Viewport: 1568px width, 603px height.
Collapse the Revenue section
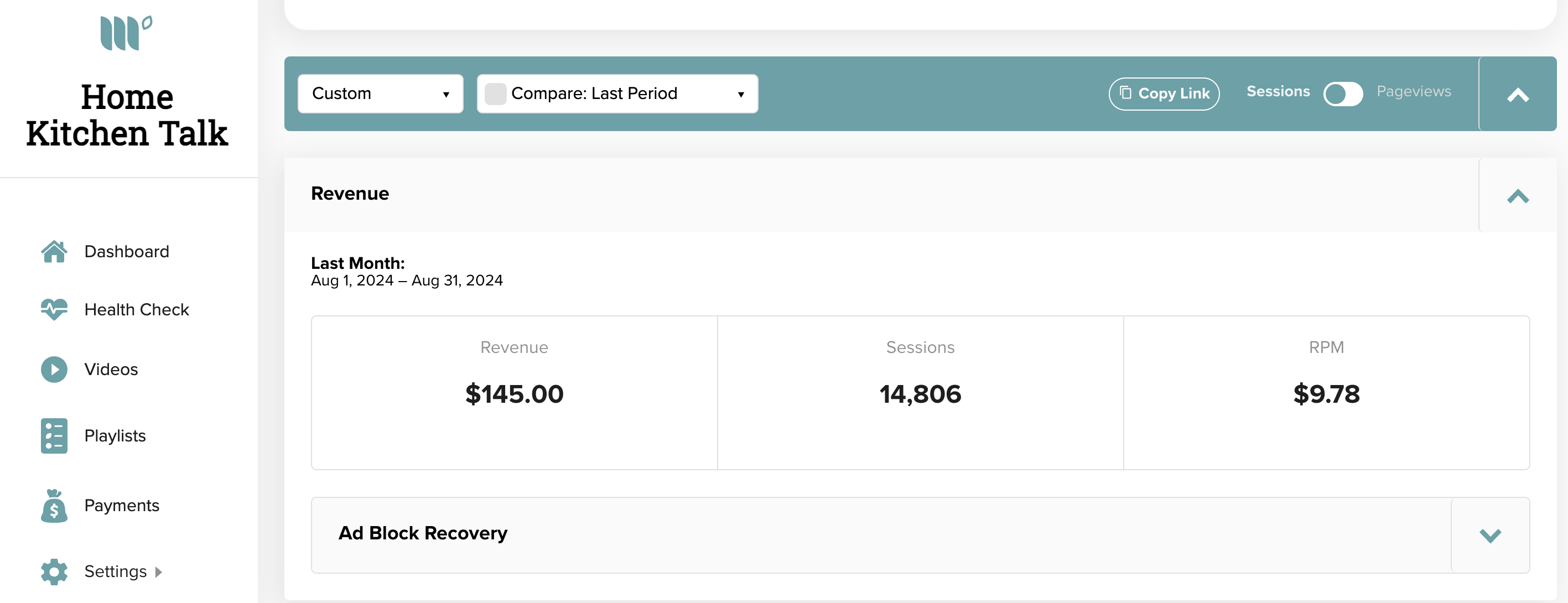pyautogui.click(x=1518, y=196)
